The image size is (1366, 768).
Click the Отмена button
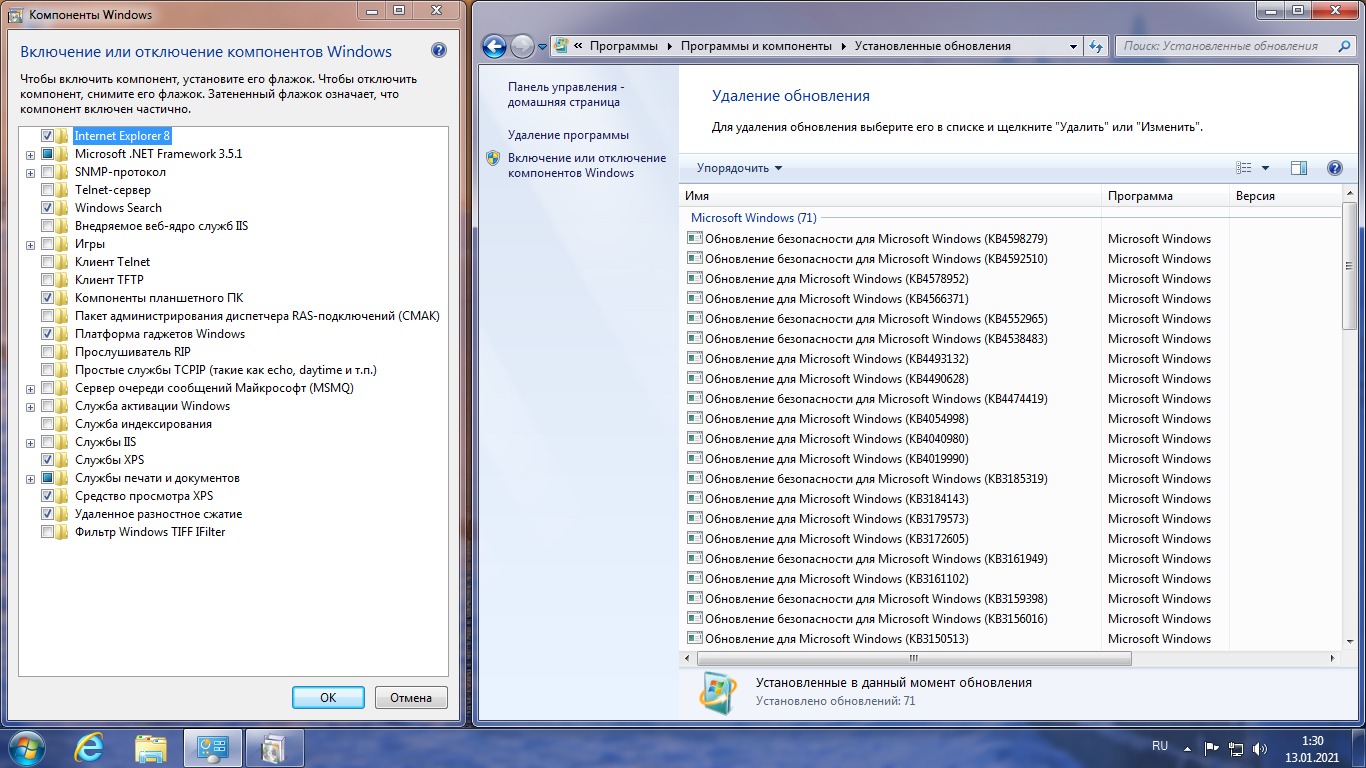pyautogui.click(x=411, y=698)
